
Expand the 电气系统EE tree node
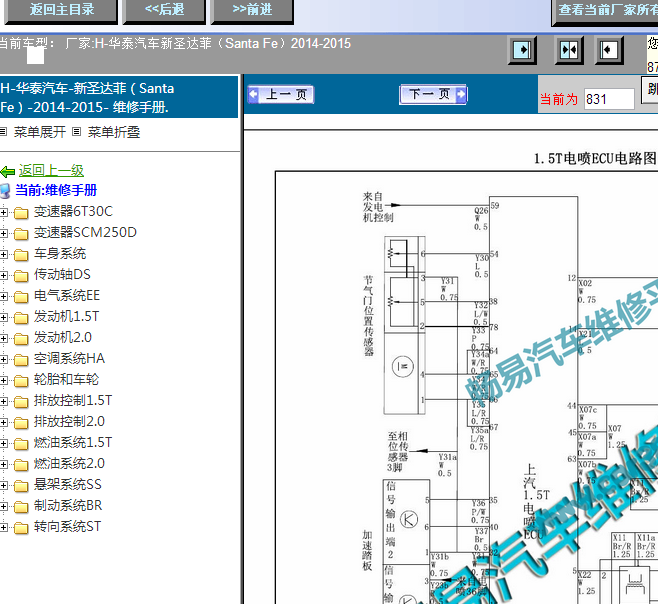pos(4,296)
